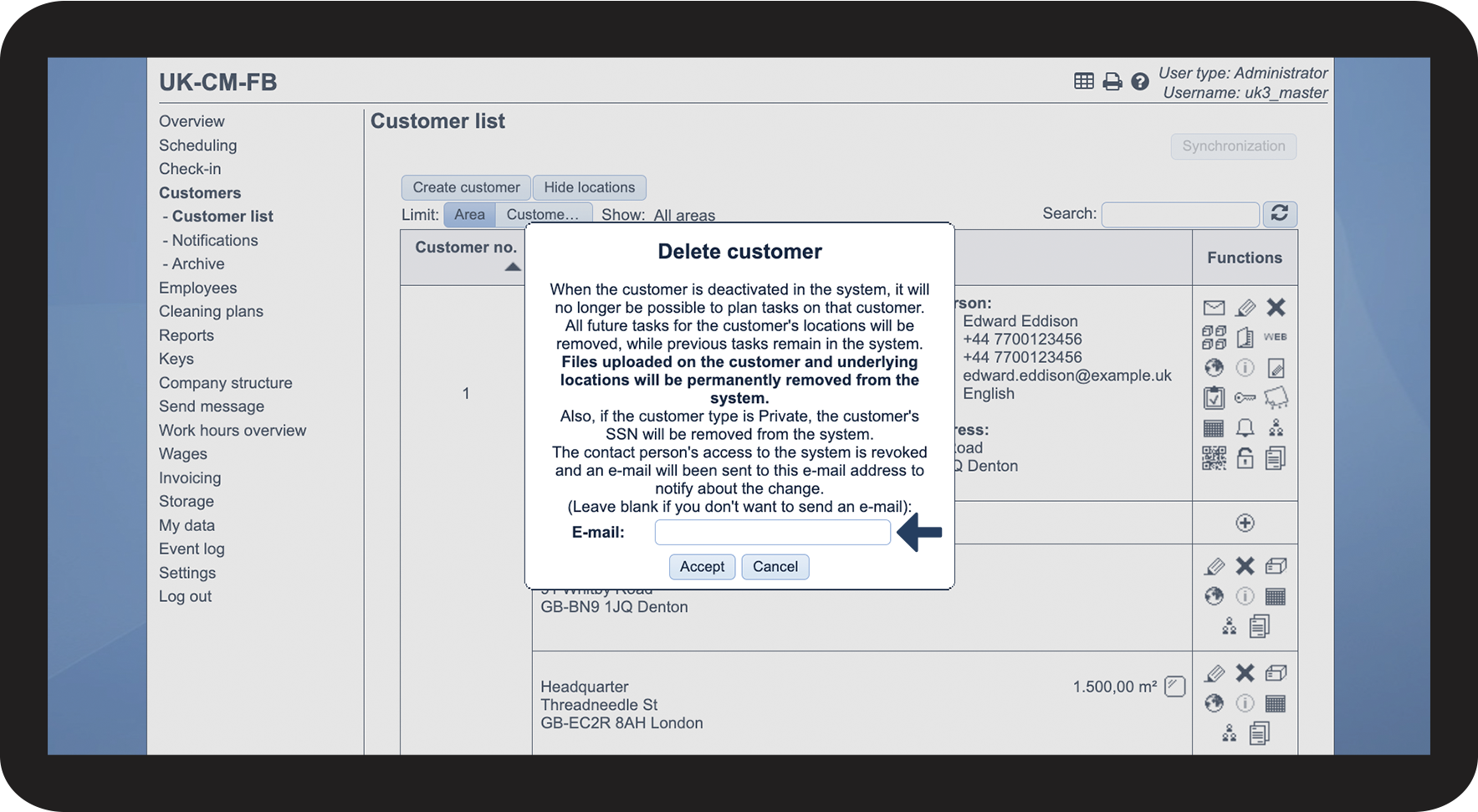This screenshot has height=812, width=1478.
Task: Go to Invoicing in the sidebar
Action: (x=190, y=478)
